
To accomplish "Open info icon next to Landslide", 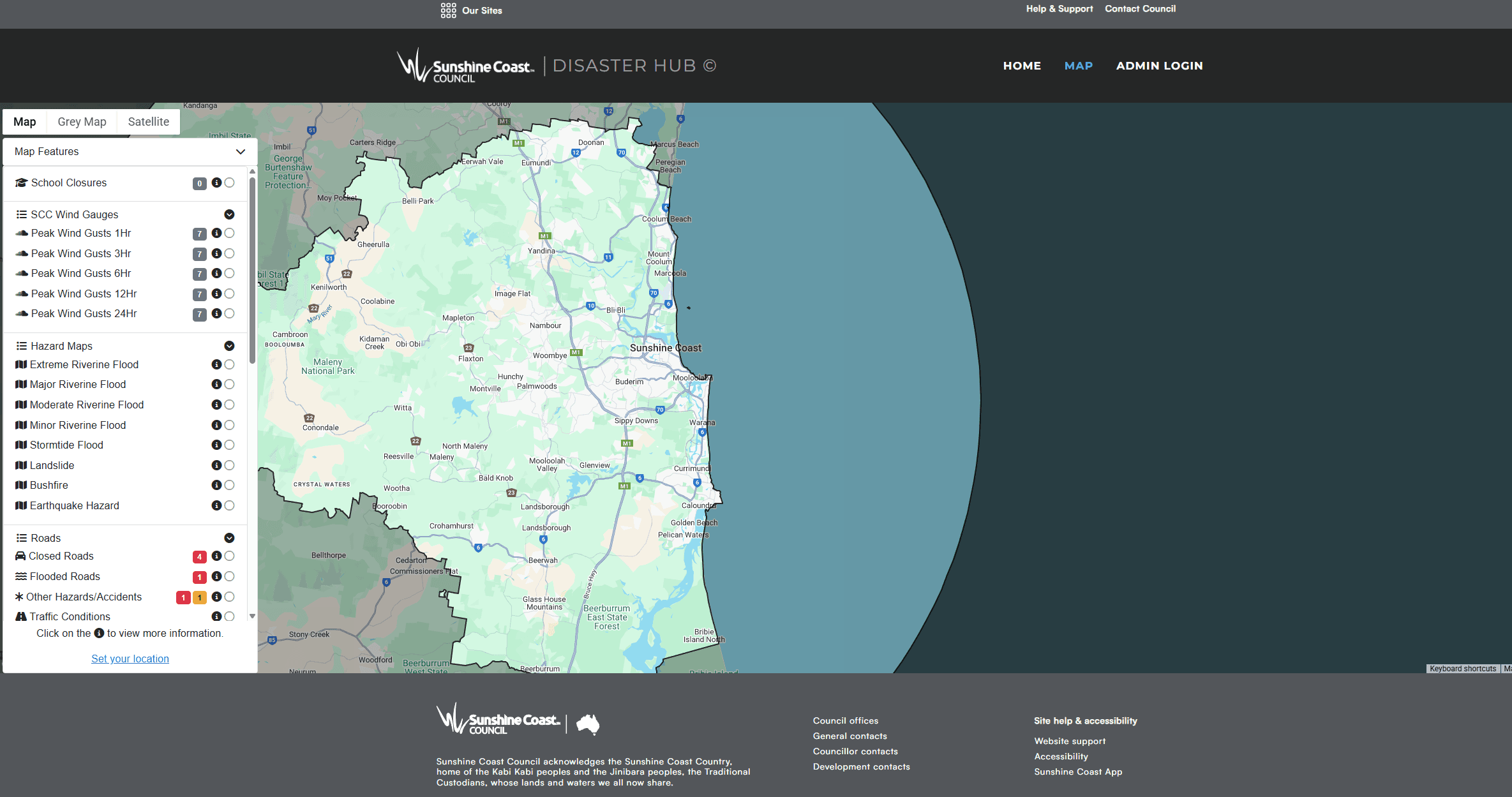I will (216, 465).
